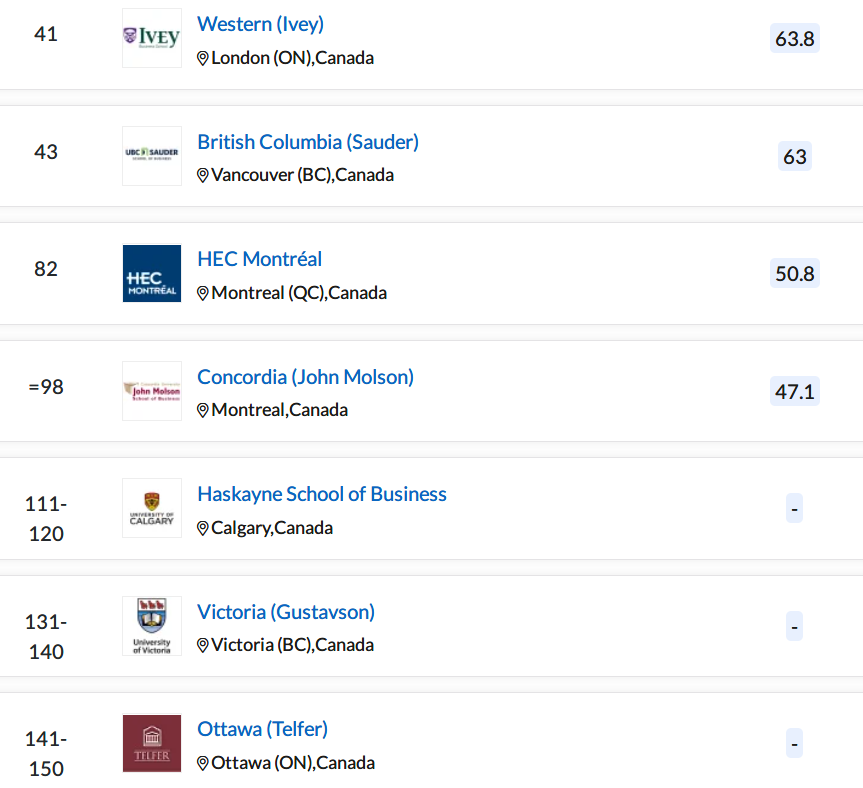The width and height of the screenshot is (863, 788).
Task: Click the University of Victoria crest logo
Action: point(152,626)
